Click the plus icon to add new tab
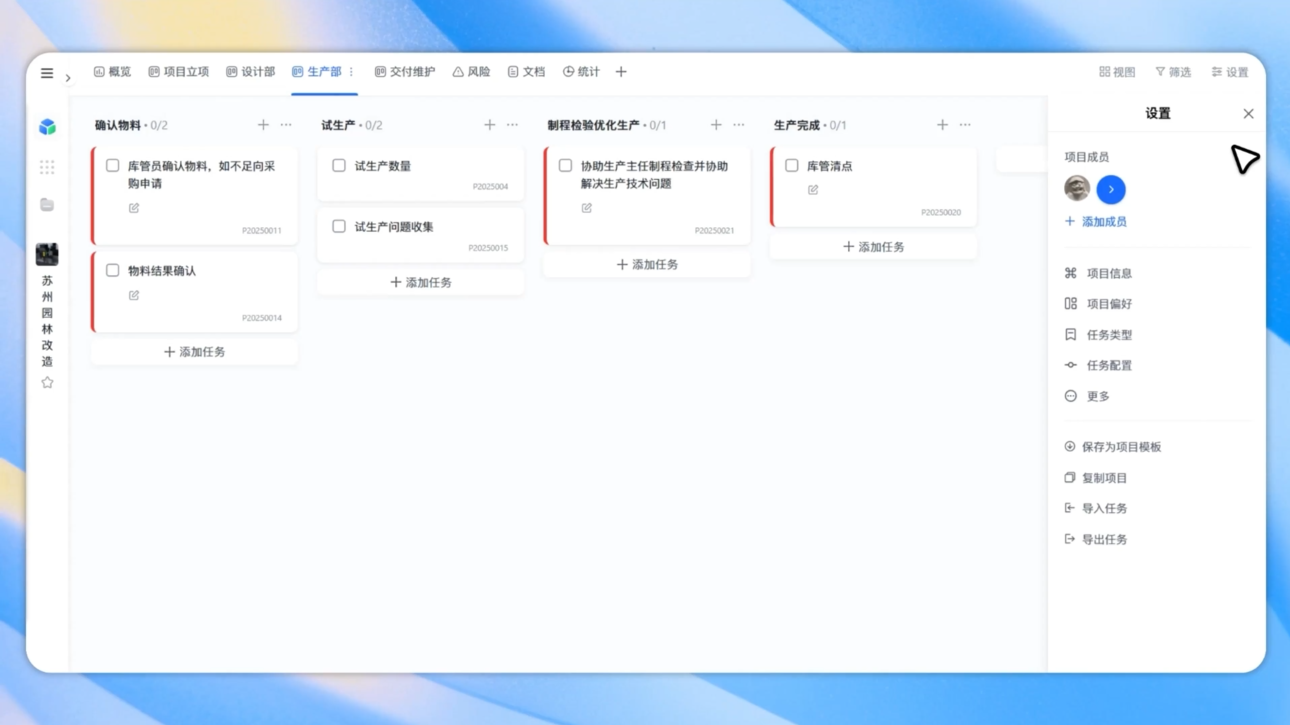The width and height of the screenshot is (1290, 725). click(x=621, y=72)
